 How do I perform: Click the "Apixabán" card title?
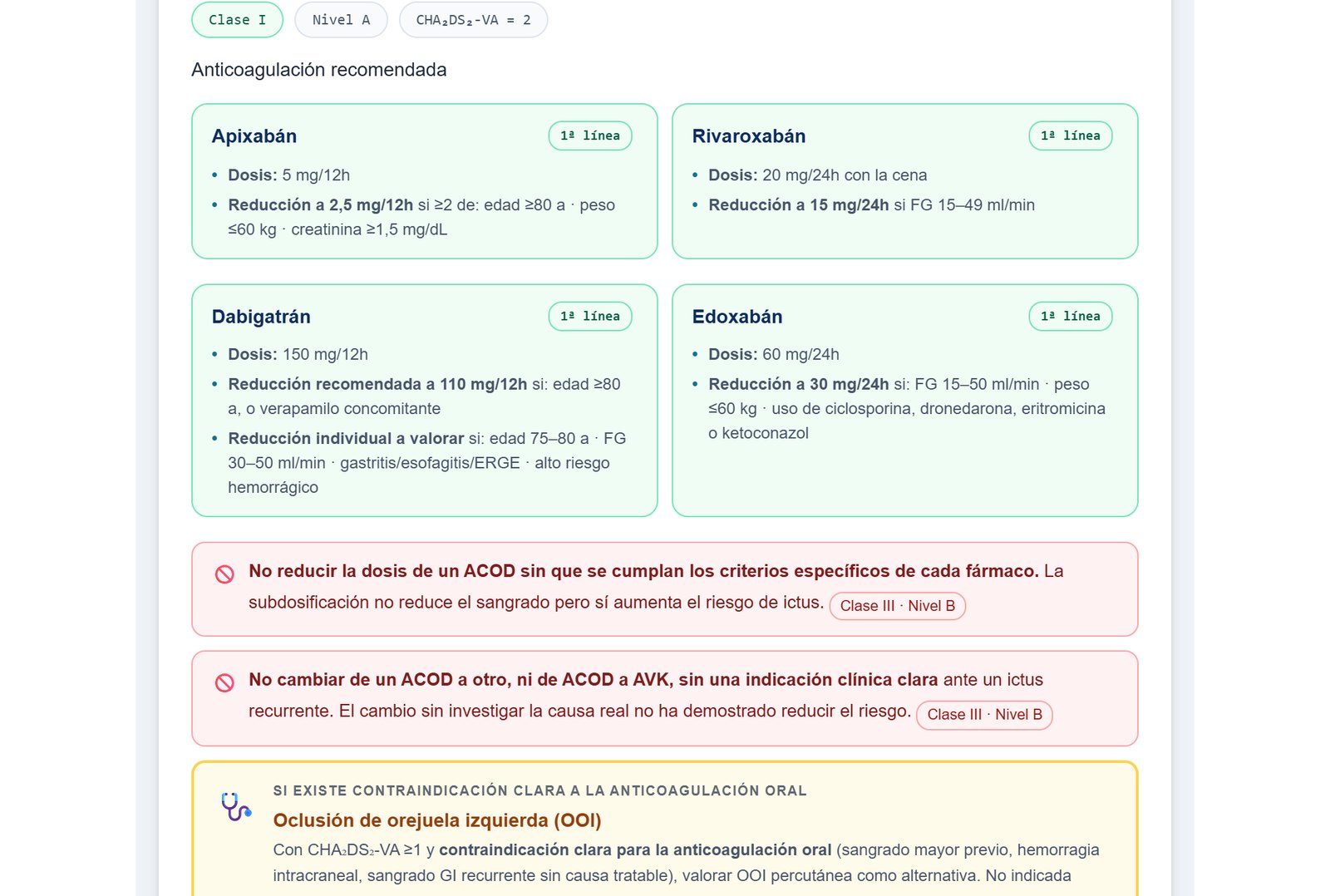[x=254, y=136]
